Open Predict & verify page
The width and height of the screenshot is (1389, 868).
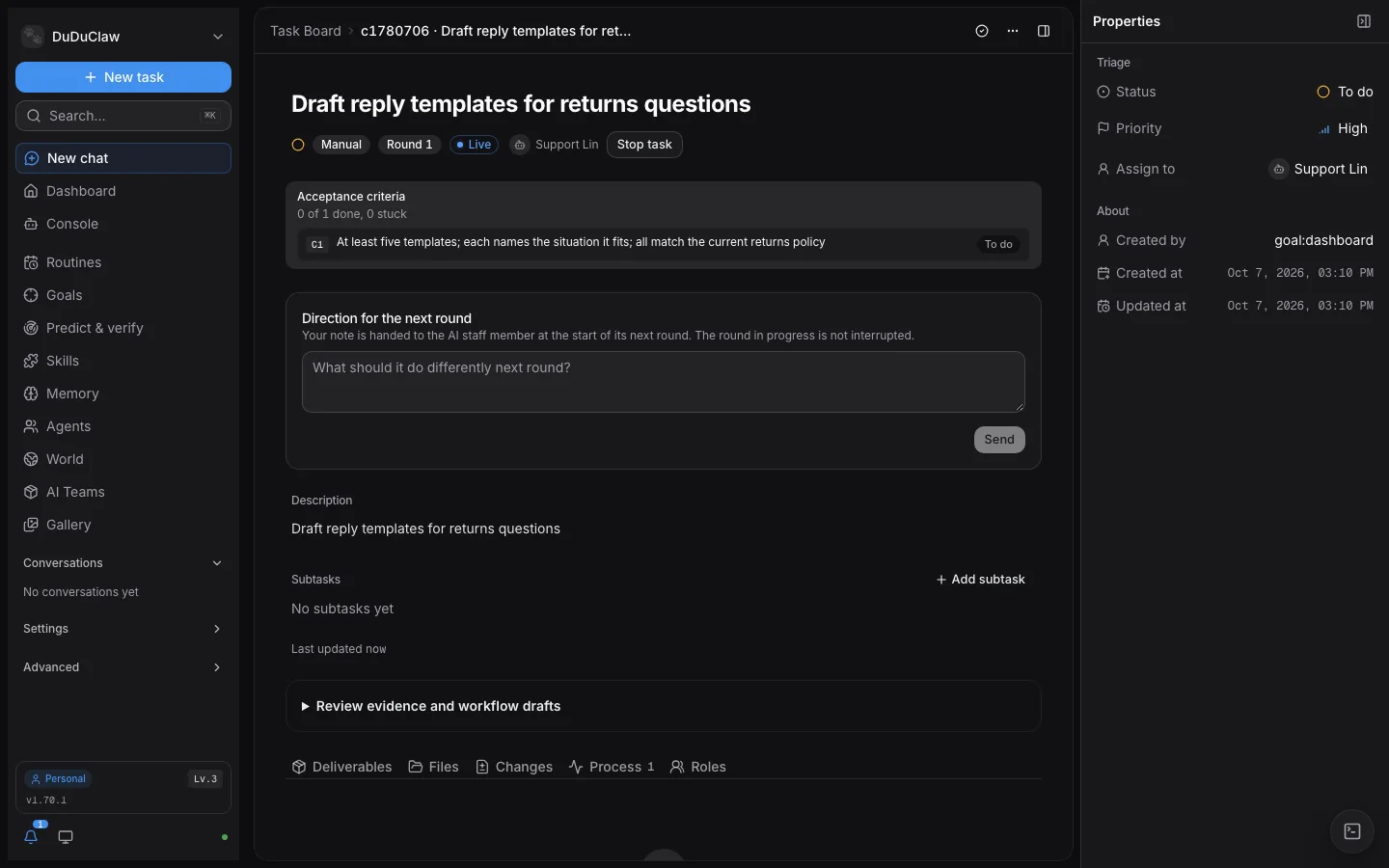click(x=123, y=328)
